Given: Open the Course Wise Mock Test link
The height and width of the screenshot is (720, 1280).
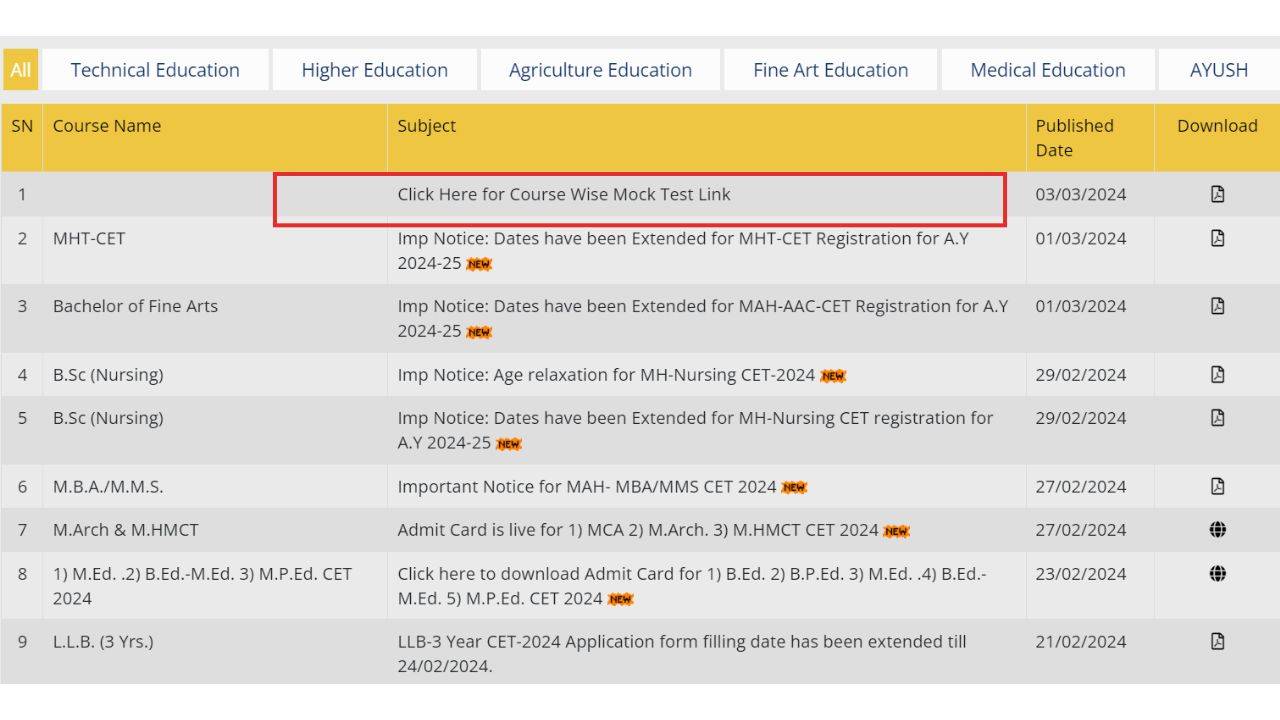Looking at the screenshot, I should pos(562,194).
